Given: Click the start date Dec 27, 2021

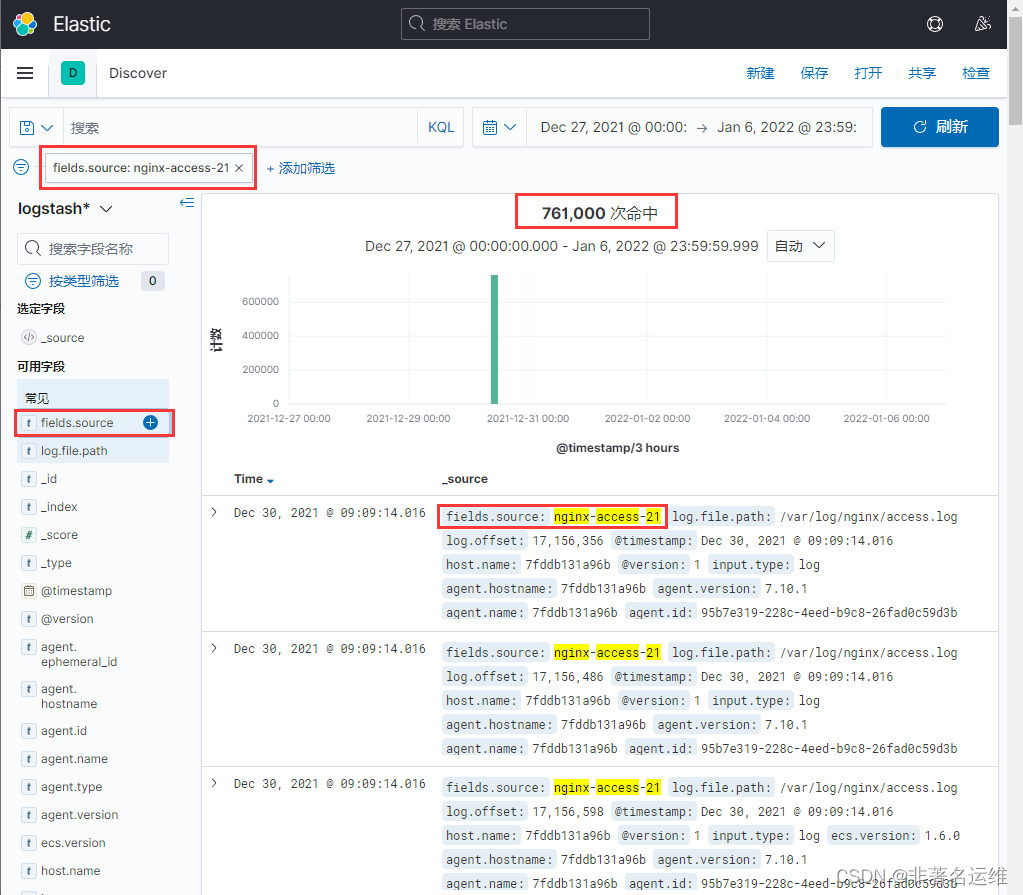Looking at the screenshot, I should coord(613,127).
